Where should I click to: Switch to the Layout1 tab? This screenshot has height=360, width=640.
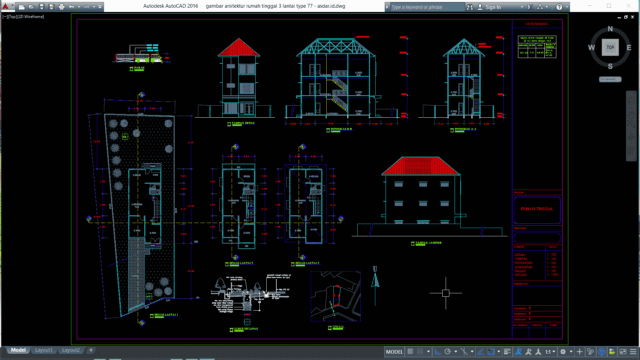coord(44,350)
